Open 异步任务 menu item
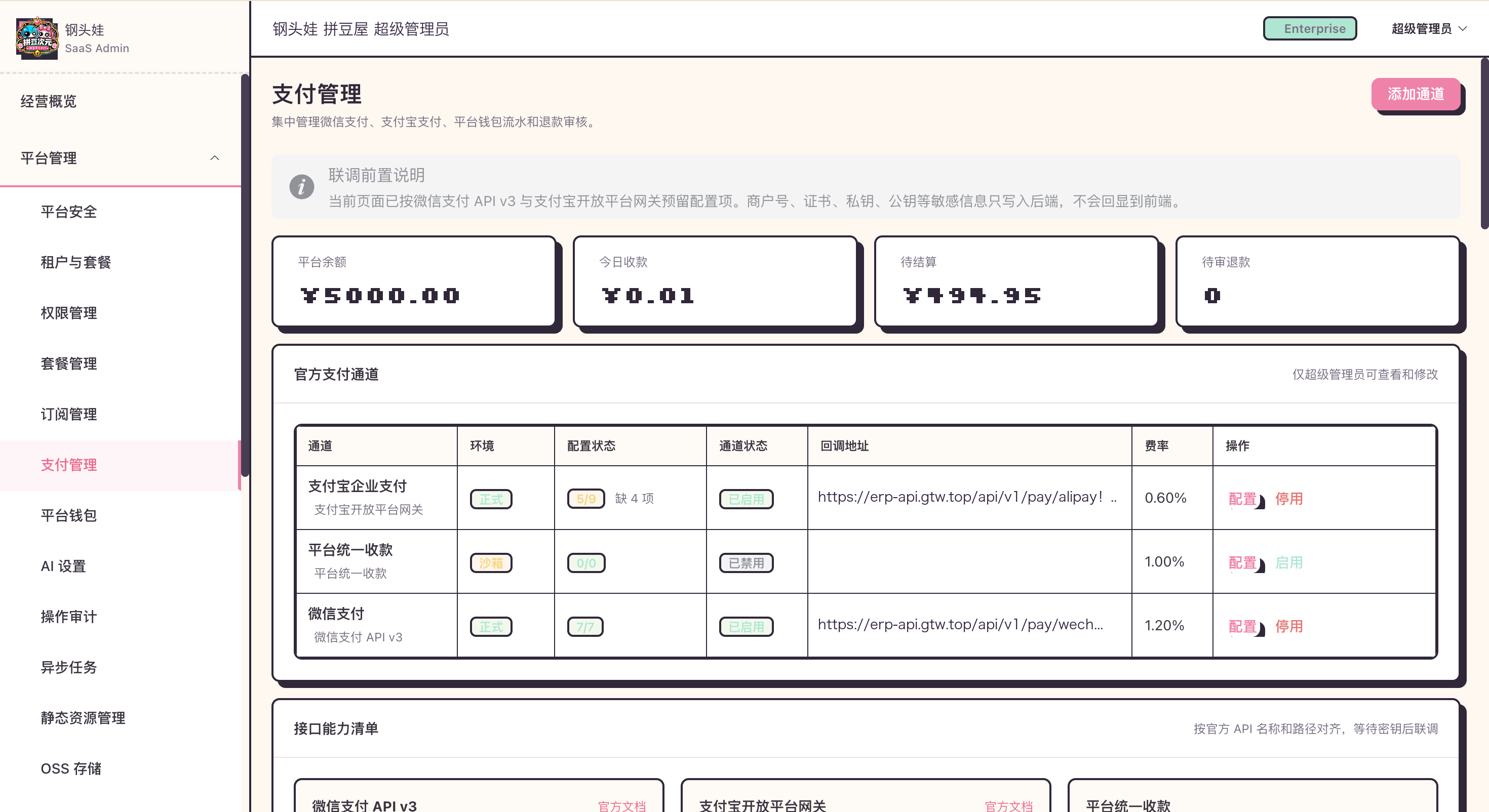 (x=120, y=667)
